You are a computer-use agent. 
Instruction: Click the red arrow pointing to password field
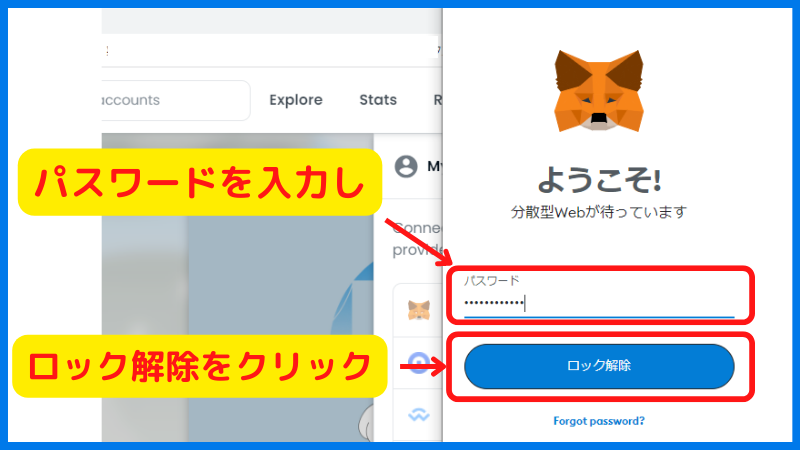pos(418,242)
